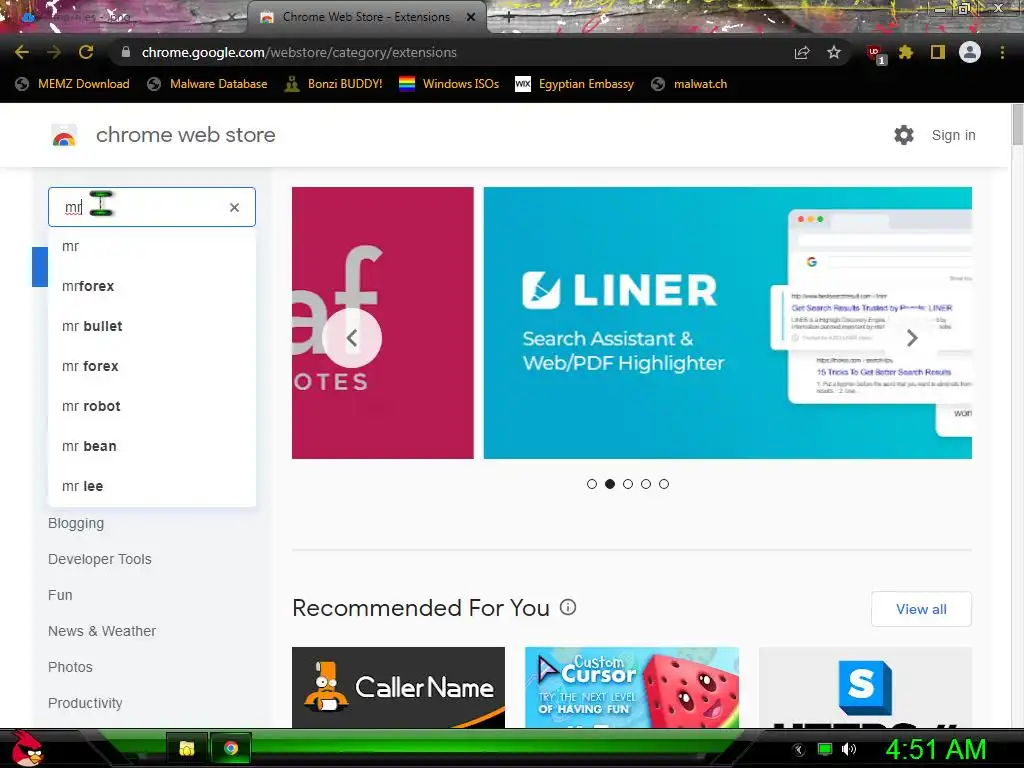
Task: Click the page vertical scrollbar thumb
Action: (x=1017, y=124)
